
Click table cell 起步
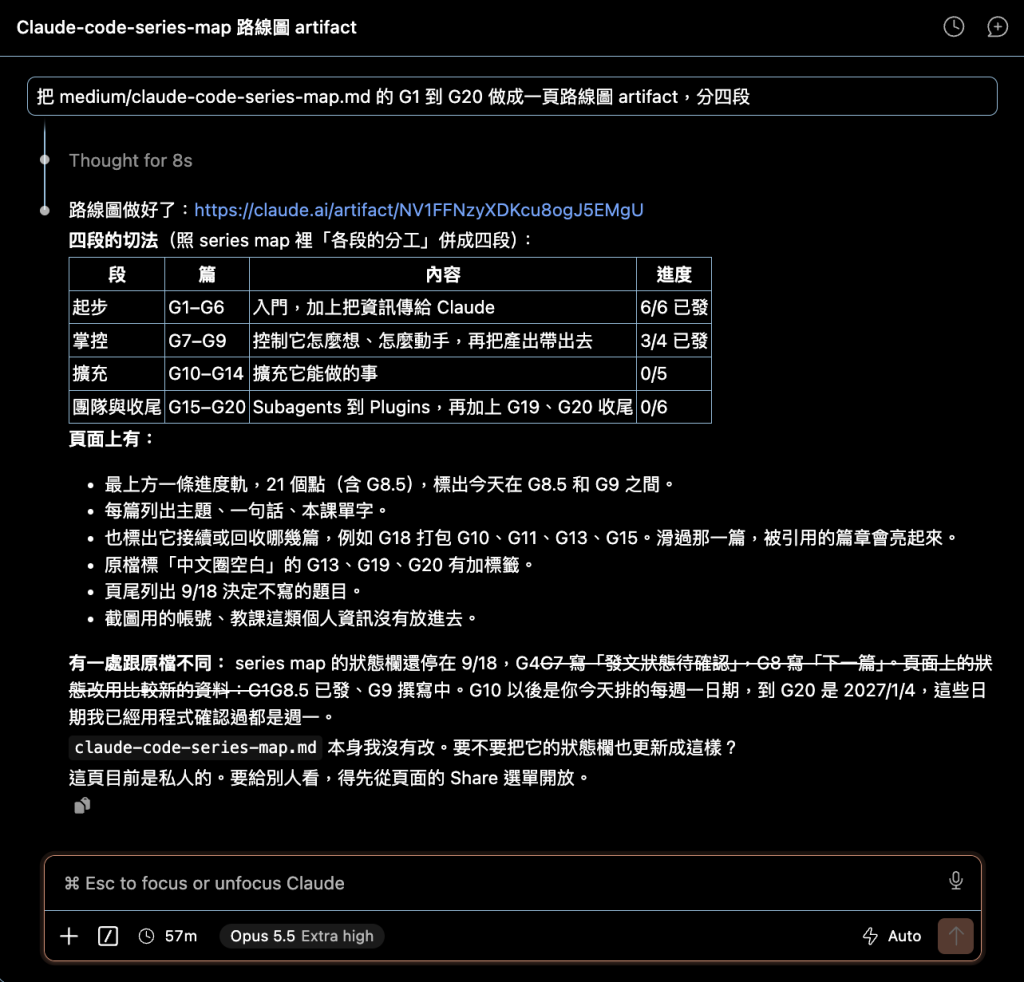(117, 307)
